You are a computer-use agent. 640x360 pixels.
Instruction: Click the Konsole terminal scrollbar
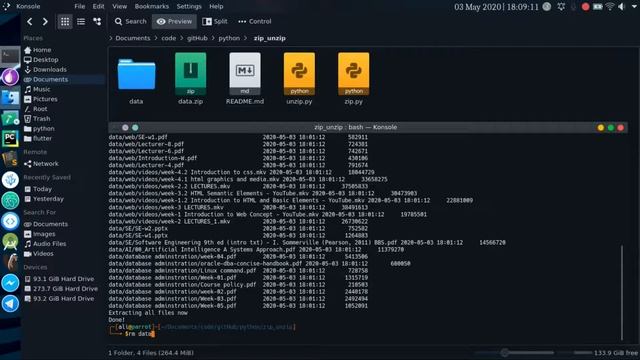pos(622,293)
